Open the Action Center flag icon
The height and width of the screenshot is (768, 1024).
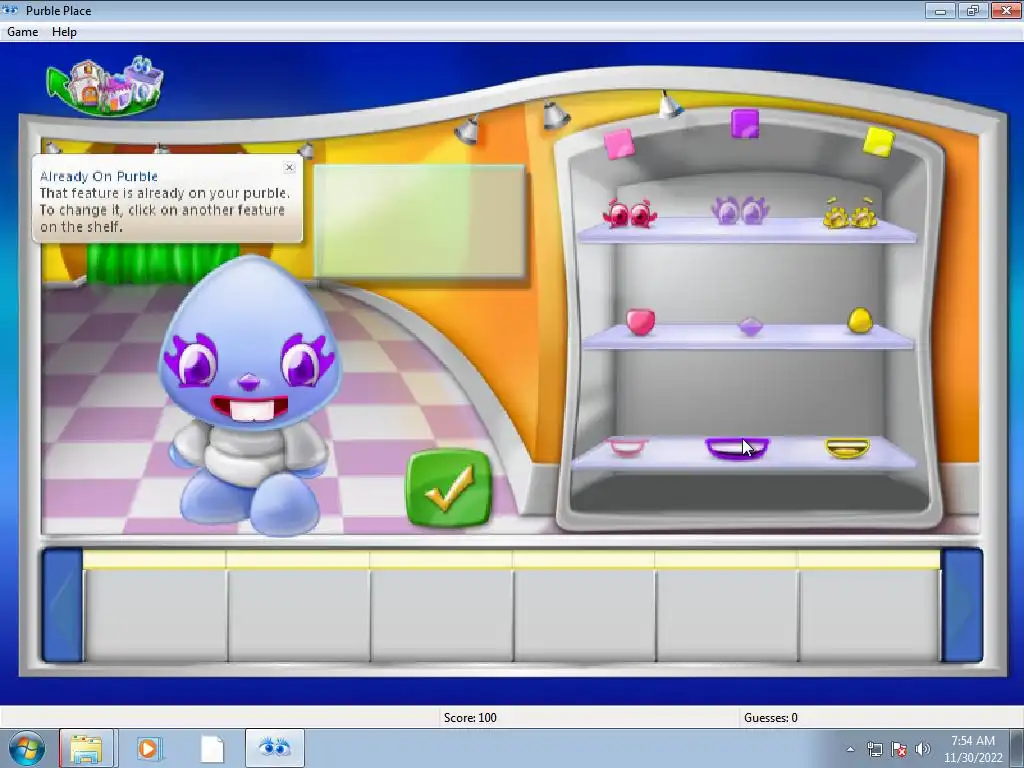click(x=899, y=749)
